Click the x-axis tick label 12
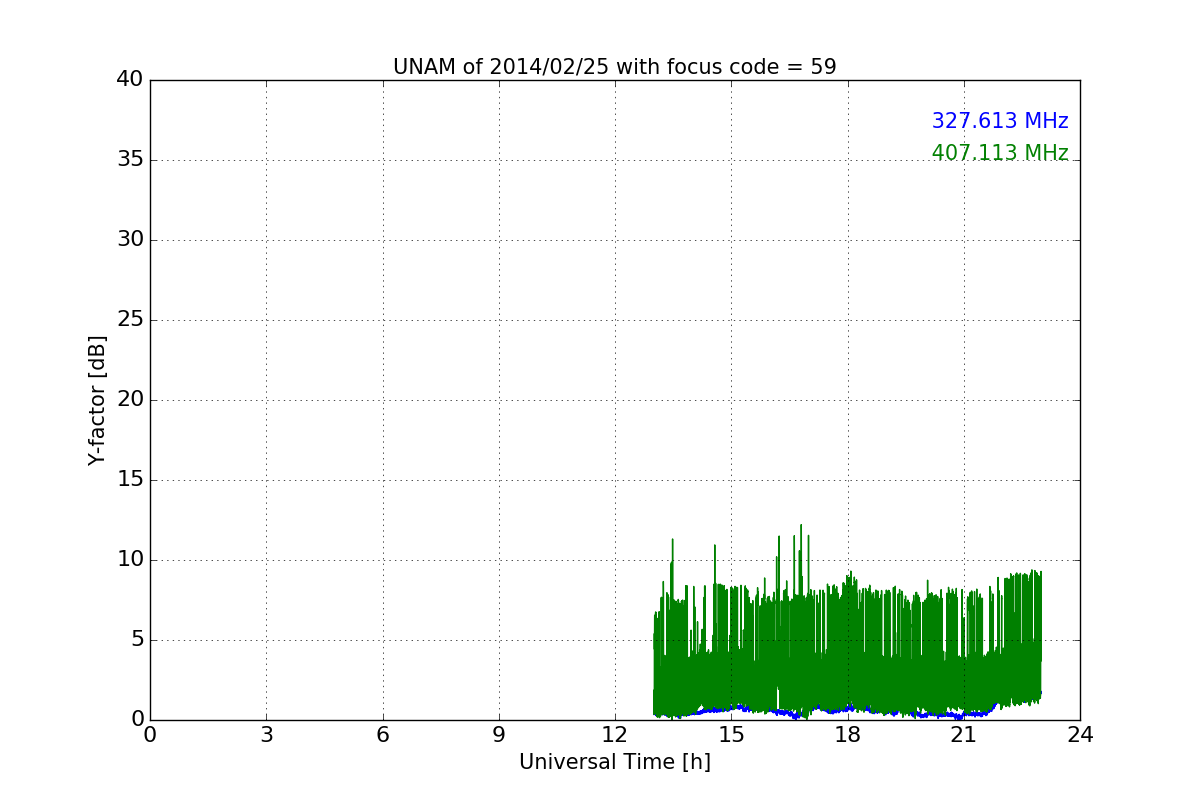1200x800 pixels. 615,735
